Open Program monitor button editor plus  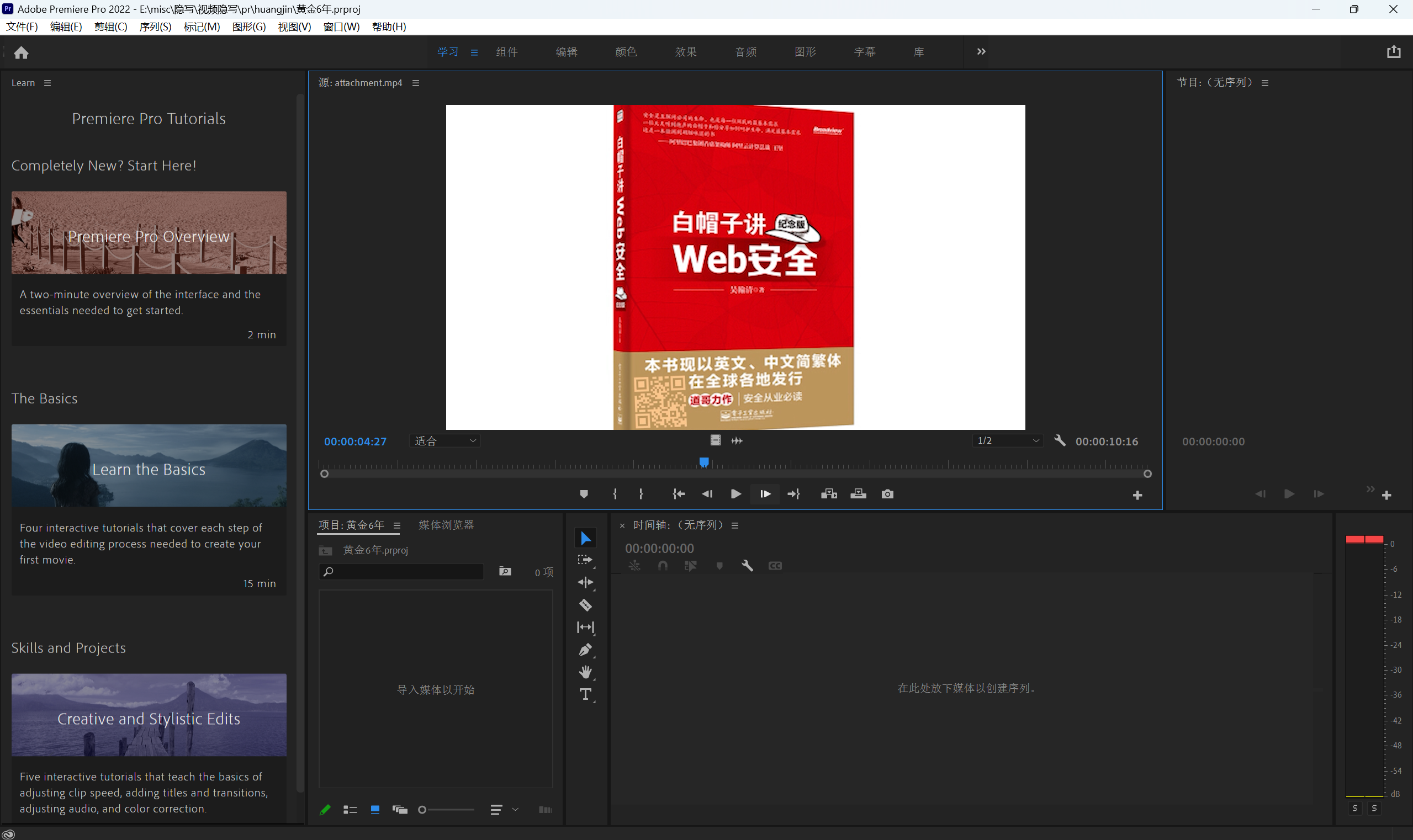(x=1386, y=495)
